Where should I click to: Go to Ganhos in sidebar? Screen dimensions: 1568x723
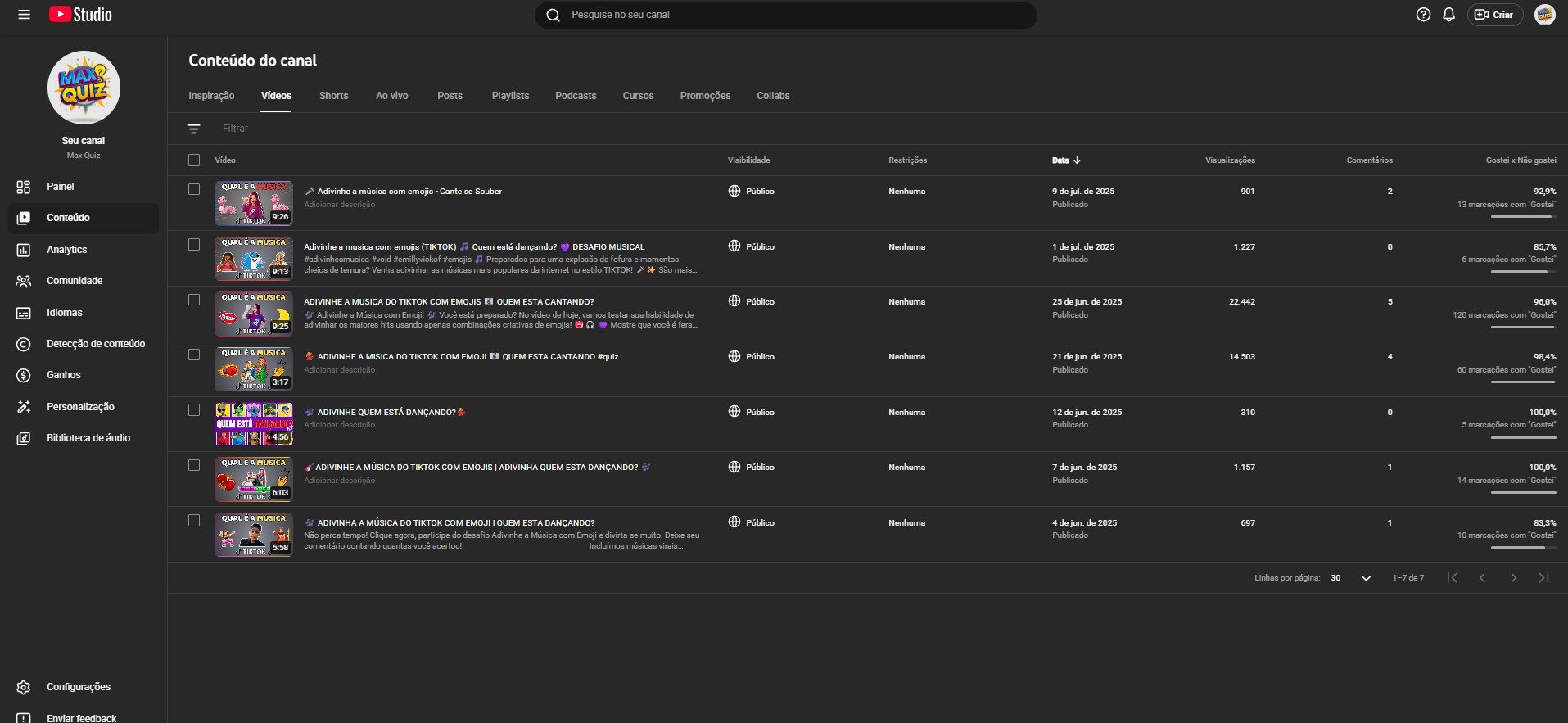point(63,375)
